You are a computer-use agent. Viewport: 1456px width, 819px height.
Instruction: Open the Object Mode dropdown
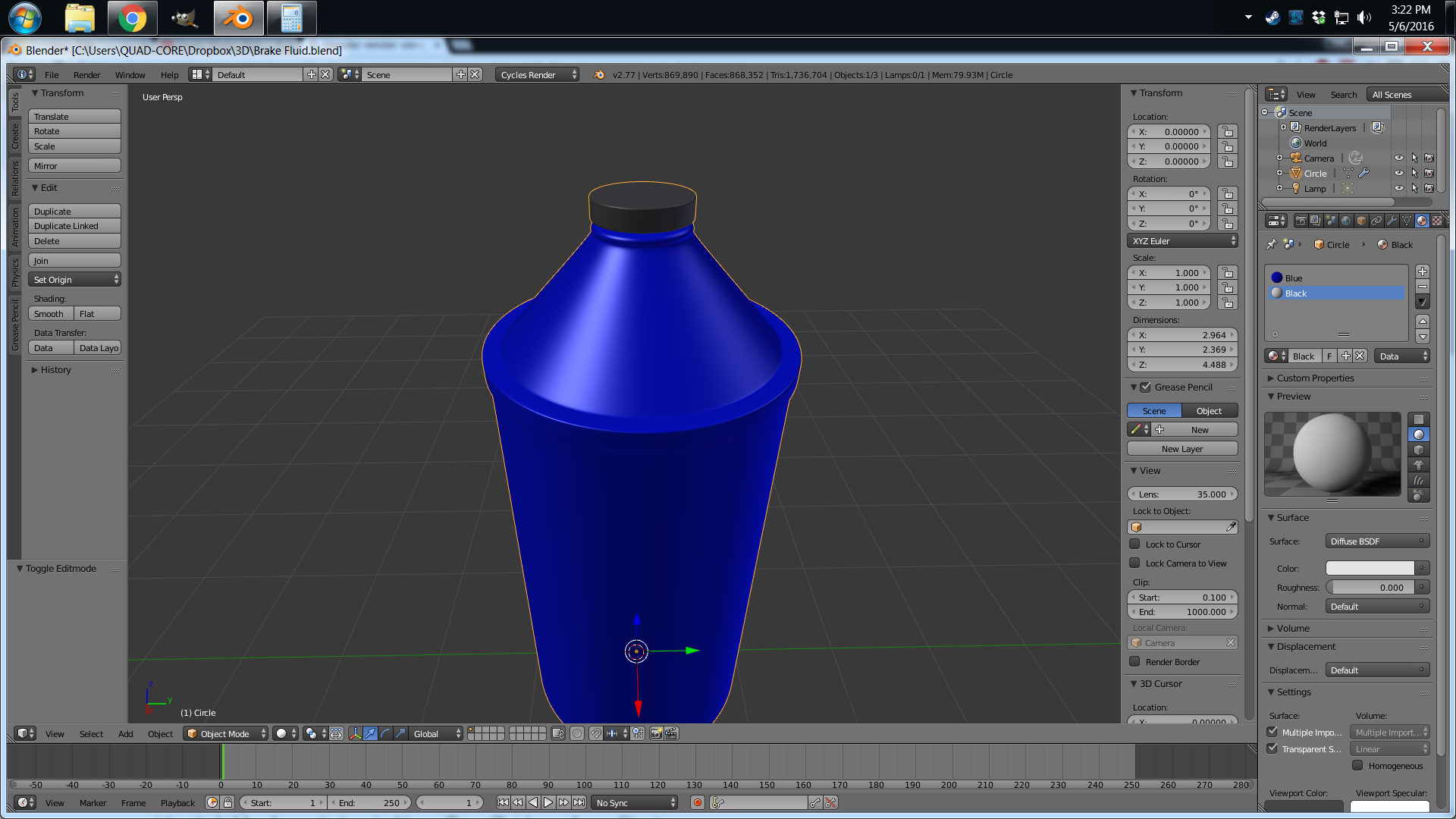coord(226,733)
